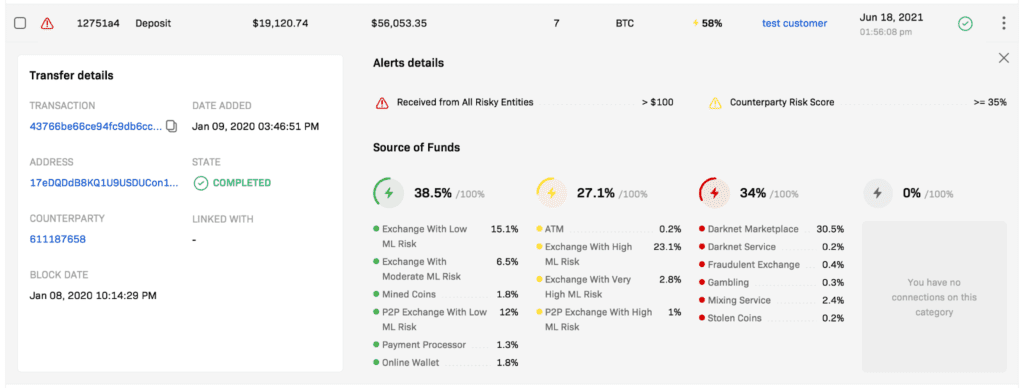Click the COMPLETED state check icon
1024x388 pixels.
point(201,183)
